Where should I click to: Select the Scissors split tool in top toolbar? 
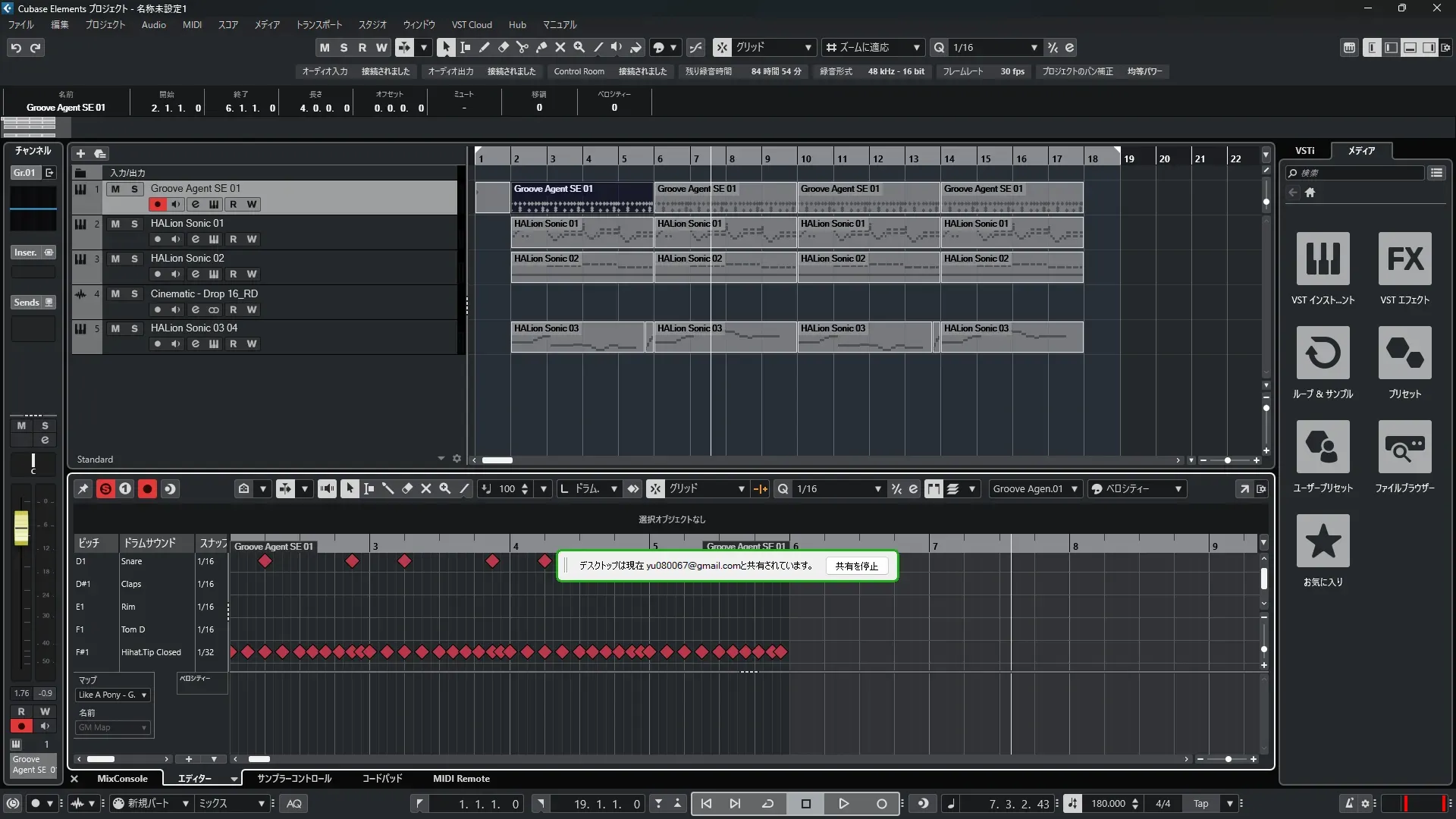point(522,47)
